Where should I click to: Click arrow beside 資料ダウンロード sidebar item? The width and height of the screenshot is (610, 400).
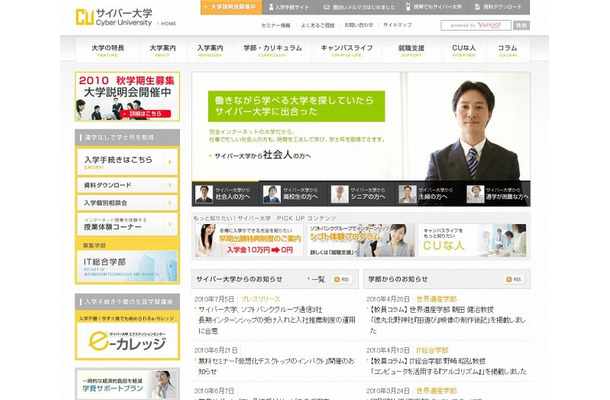click(170, 185)
